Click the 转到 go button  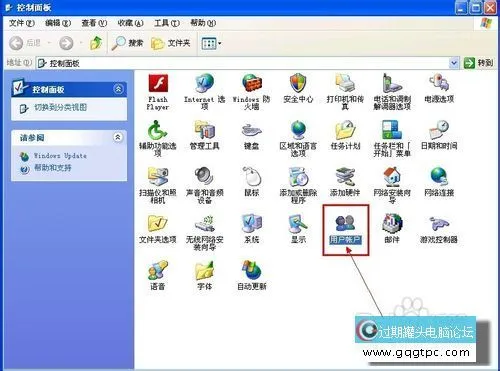[478, 63]
